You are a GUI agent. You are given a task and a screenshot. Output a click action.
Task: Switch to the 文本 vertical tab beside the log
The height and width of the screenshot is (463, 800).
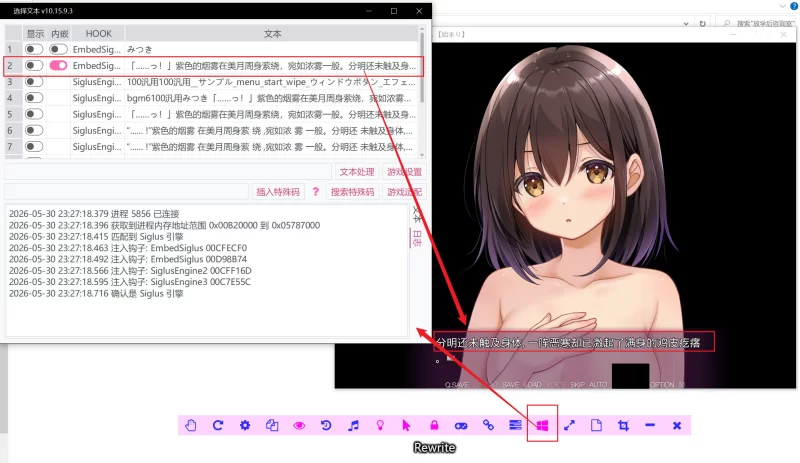[x=417, y=214]
